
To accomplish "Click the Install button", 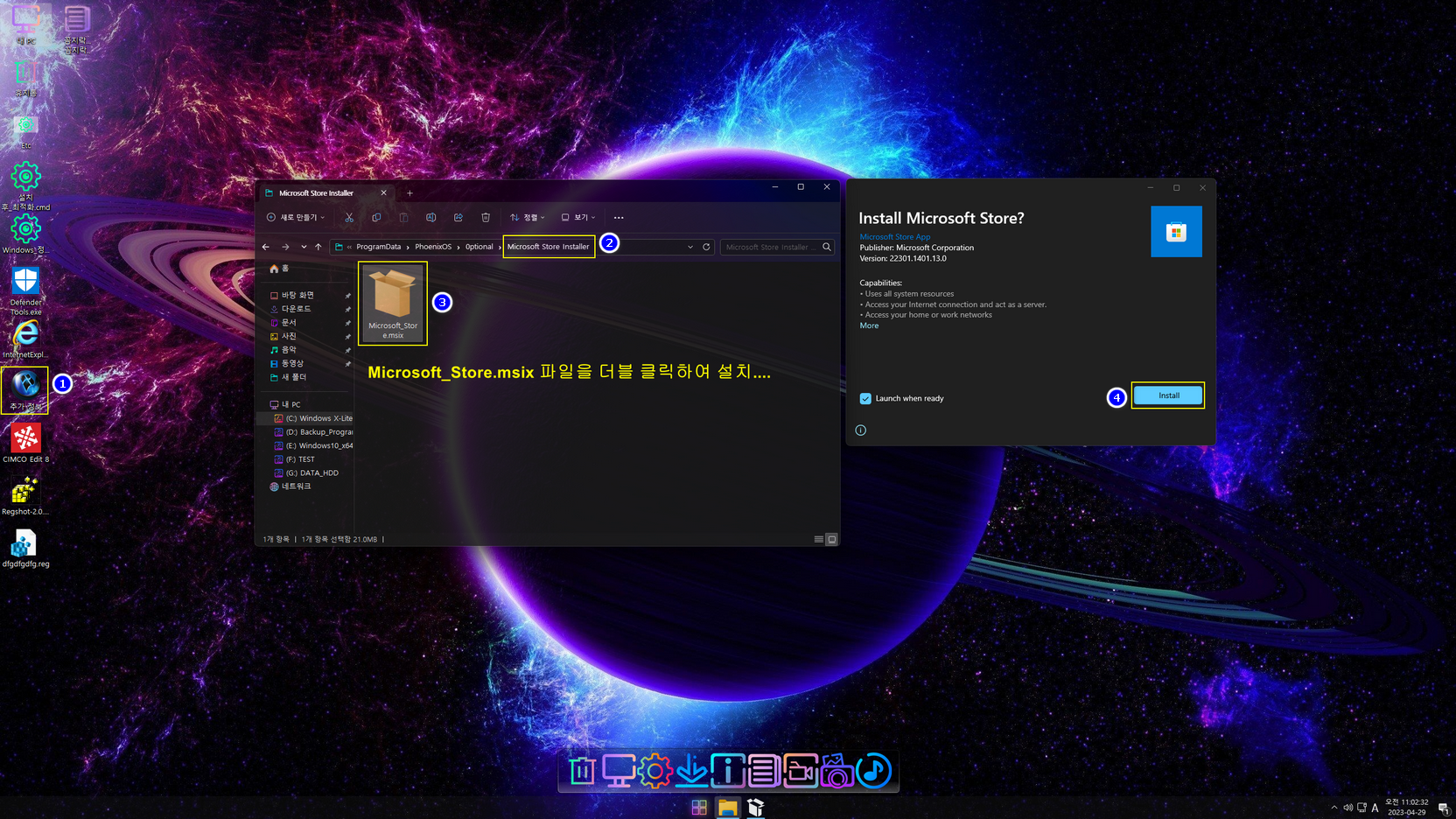I will [1168, 395].
